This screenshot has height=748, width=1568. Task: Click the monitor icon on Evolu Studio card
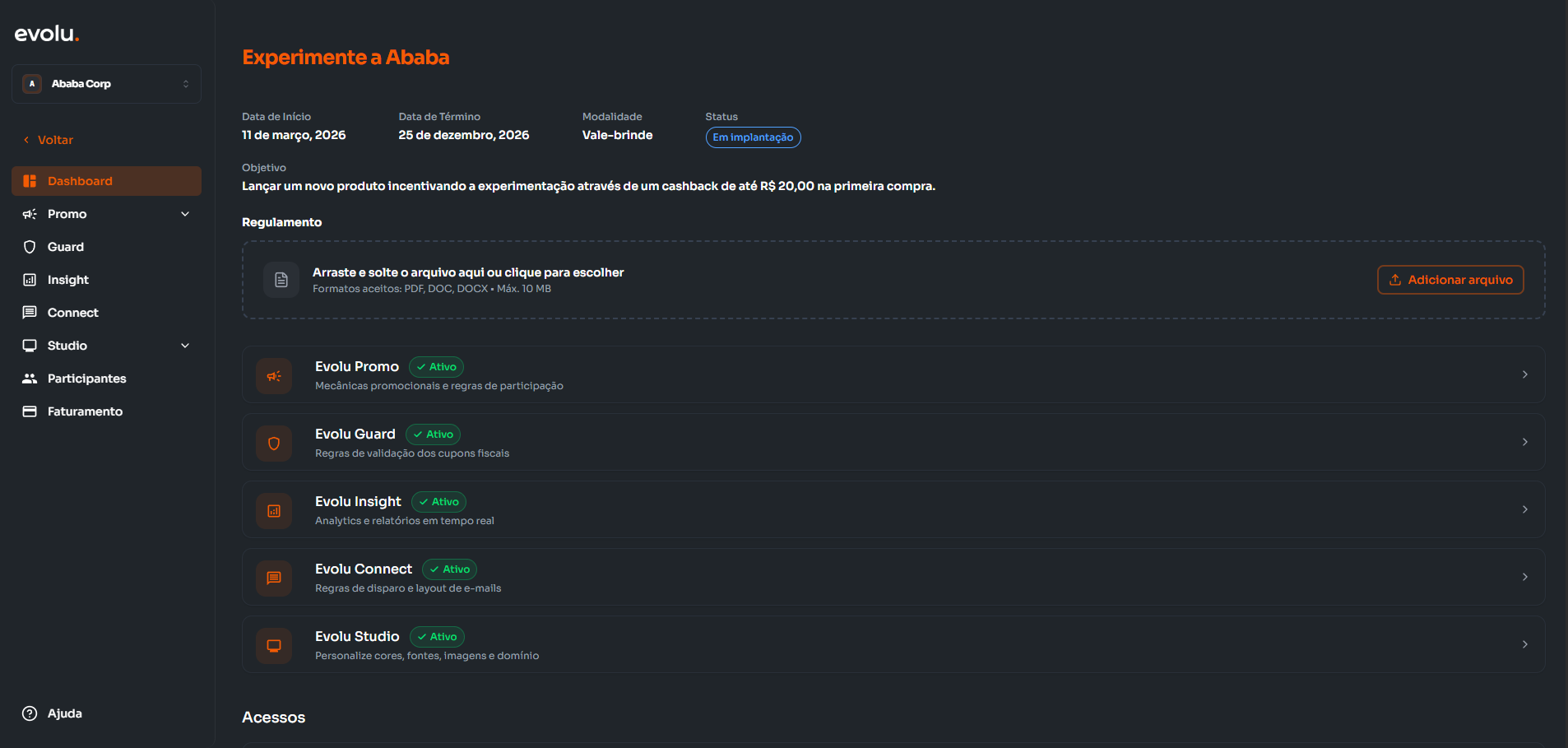pos(274,646)
